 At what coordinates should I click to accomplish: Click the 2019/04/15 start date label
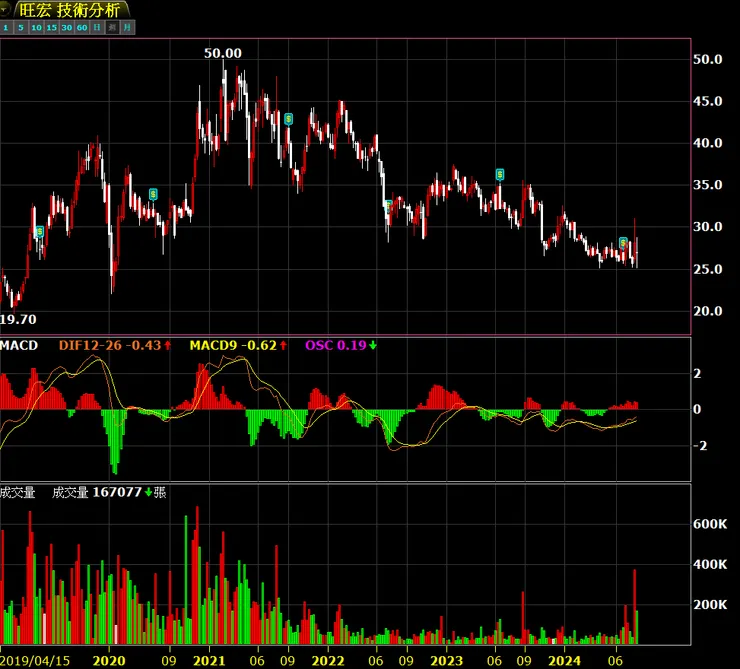tap(35, 661)
